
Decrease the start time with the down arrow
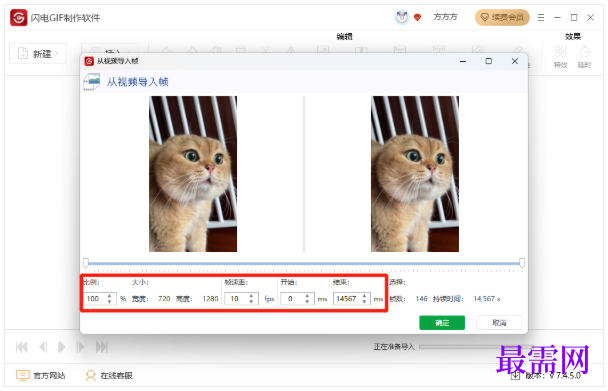point(307,301)
